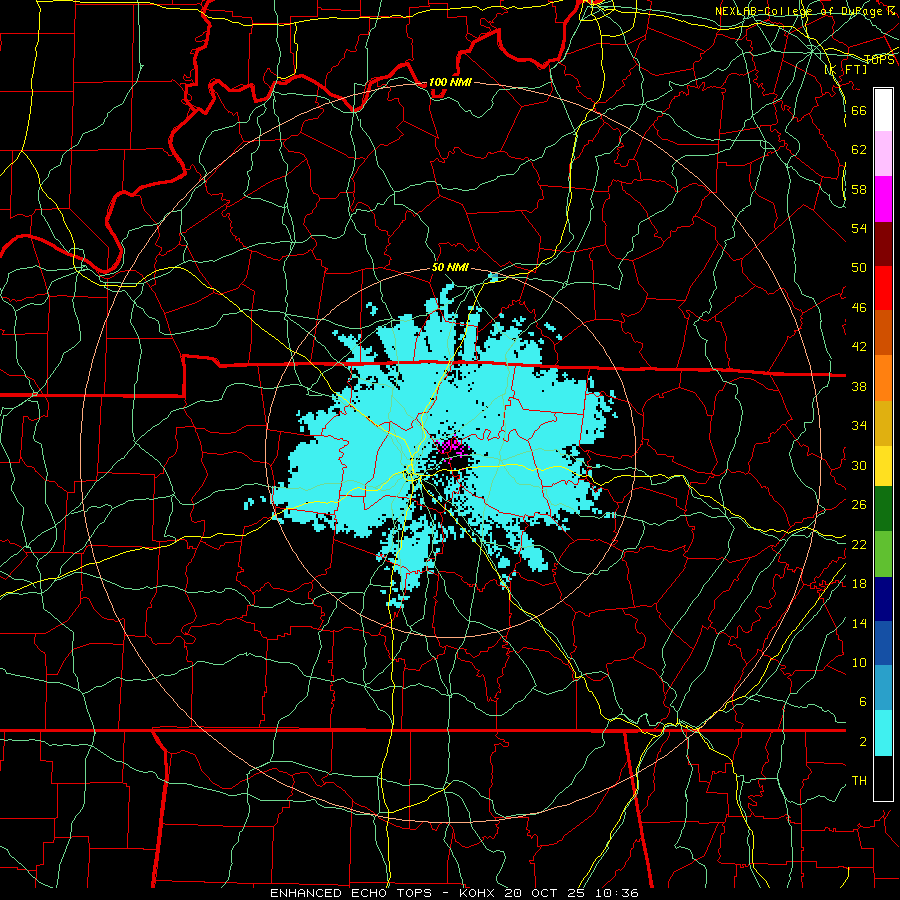900x900 pixels.
Task: Click the 18 legend value
Action: click(859, 584)
